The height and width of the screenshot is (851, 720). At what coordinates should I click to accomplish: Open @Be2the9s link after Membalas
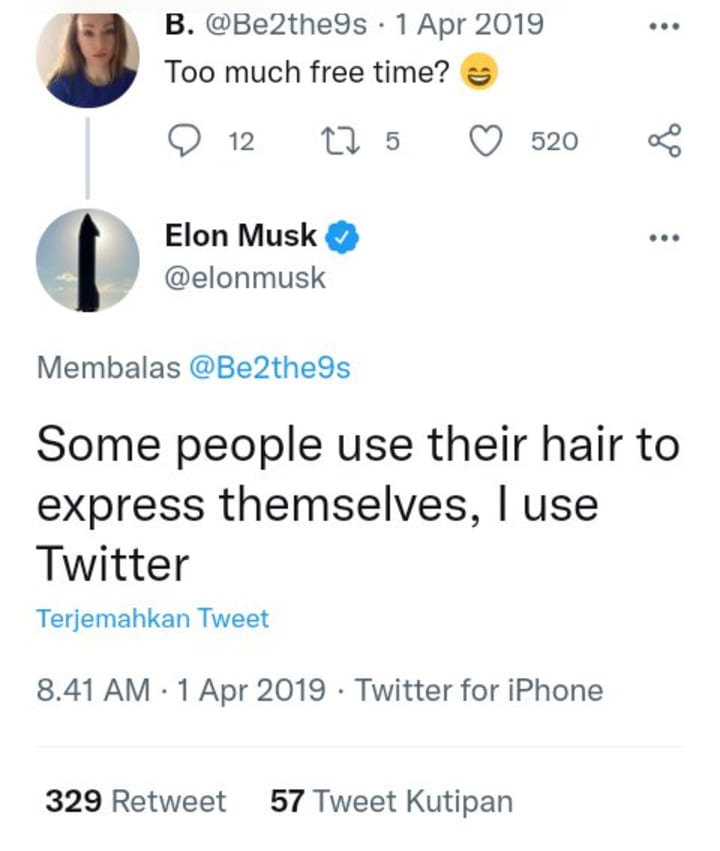pos(270,368)
